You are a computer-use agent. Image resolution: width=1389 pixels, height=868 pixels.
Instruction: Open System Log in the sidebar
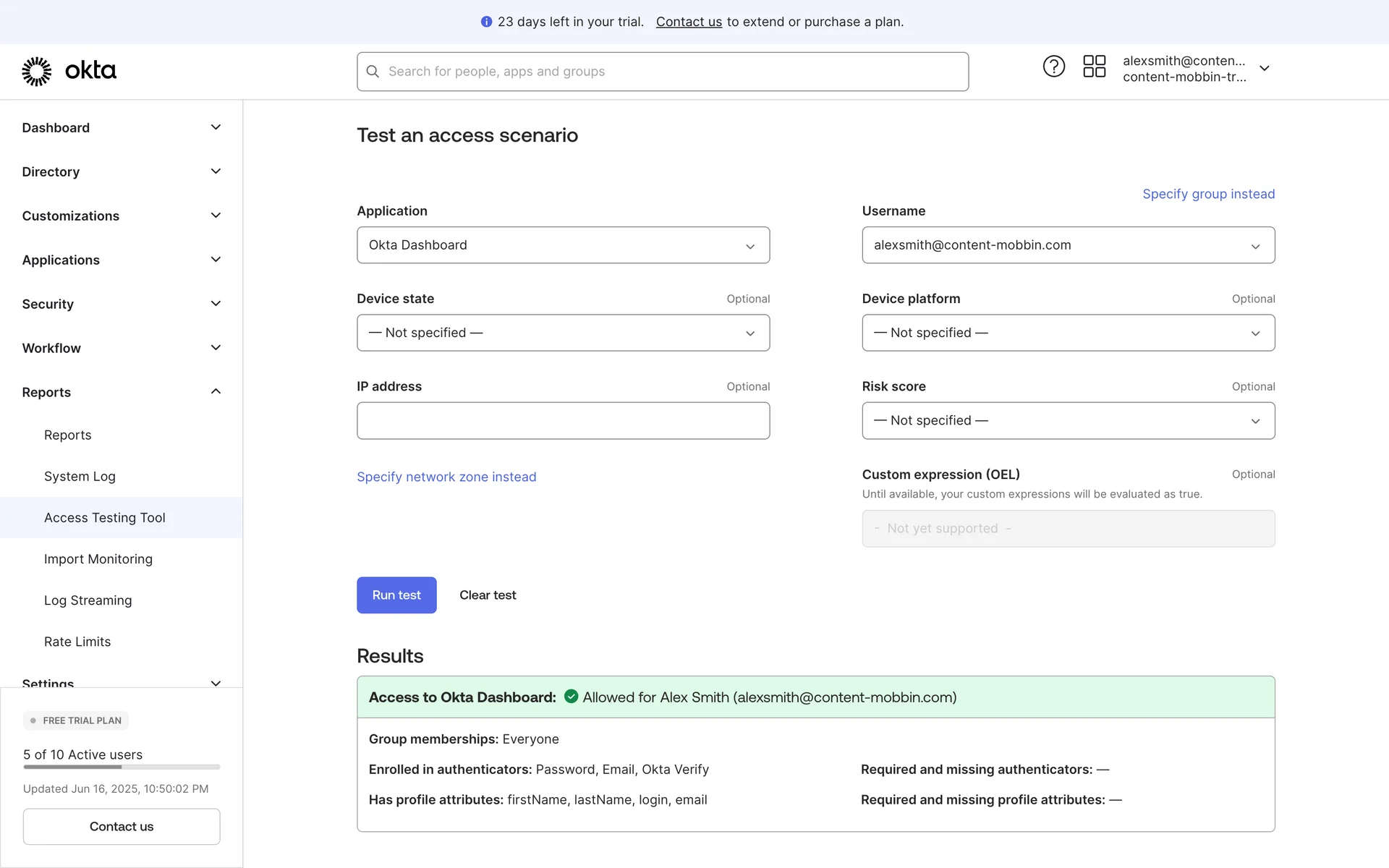click(80, 476)
